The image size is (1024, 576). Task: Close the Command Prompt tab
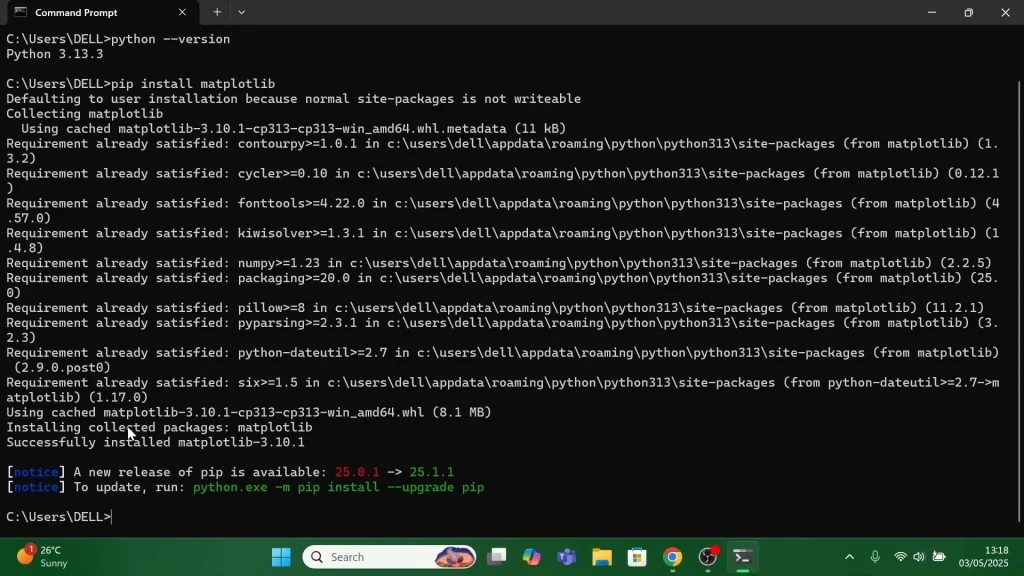tap(182, 12)
